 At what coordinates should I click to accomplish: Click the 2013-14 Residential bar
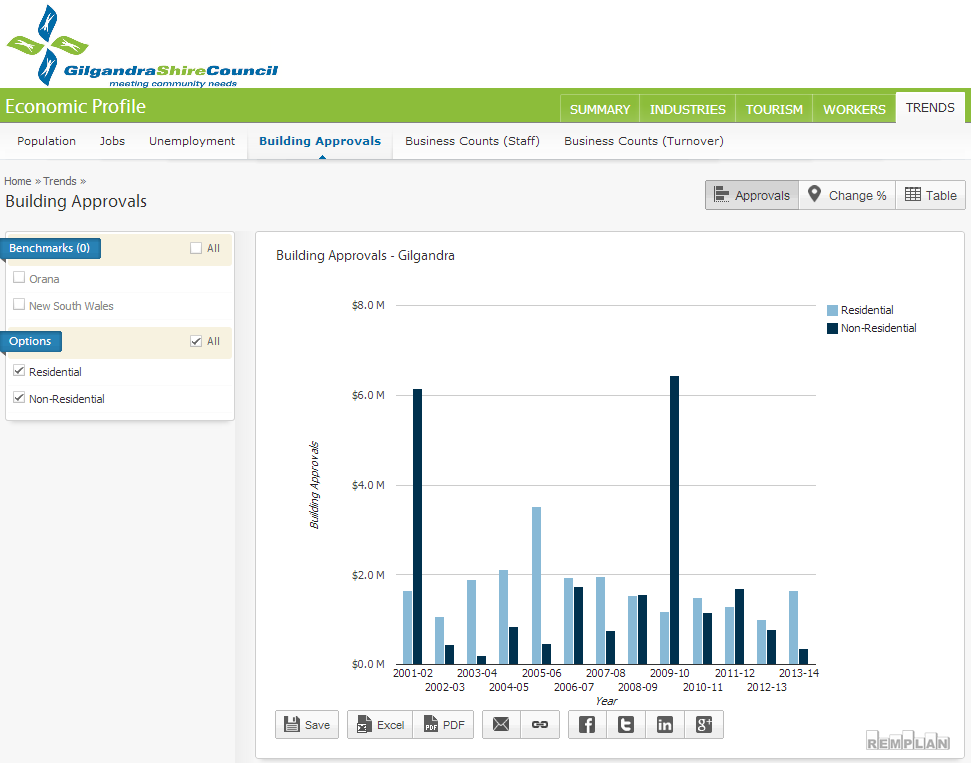pyautogui.click(x=793, y=628)
